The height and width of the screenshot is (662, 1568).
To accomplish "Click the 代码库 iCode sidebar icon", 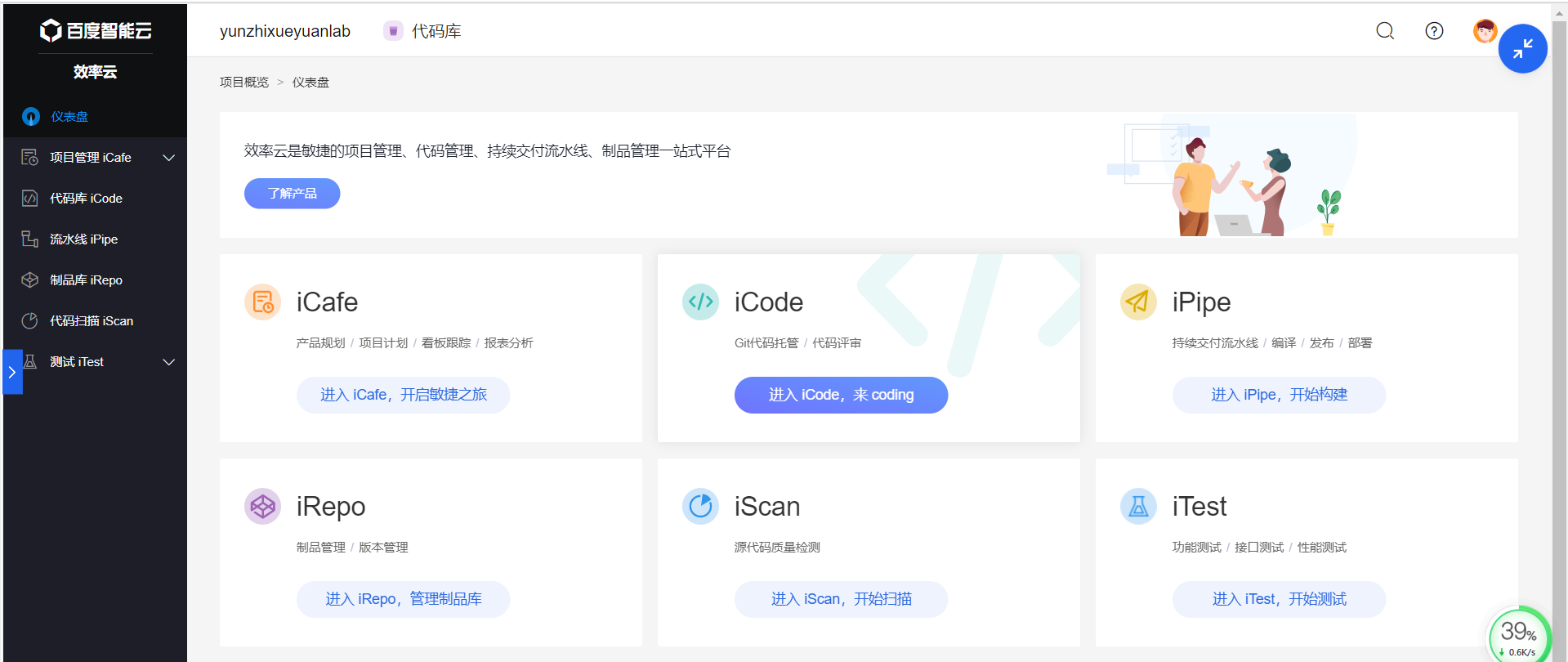I will [x=30, y=199].
